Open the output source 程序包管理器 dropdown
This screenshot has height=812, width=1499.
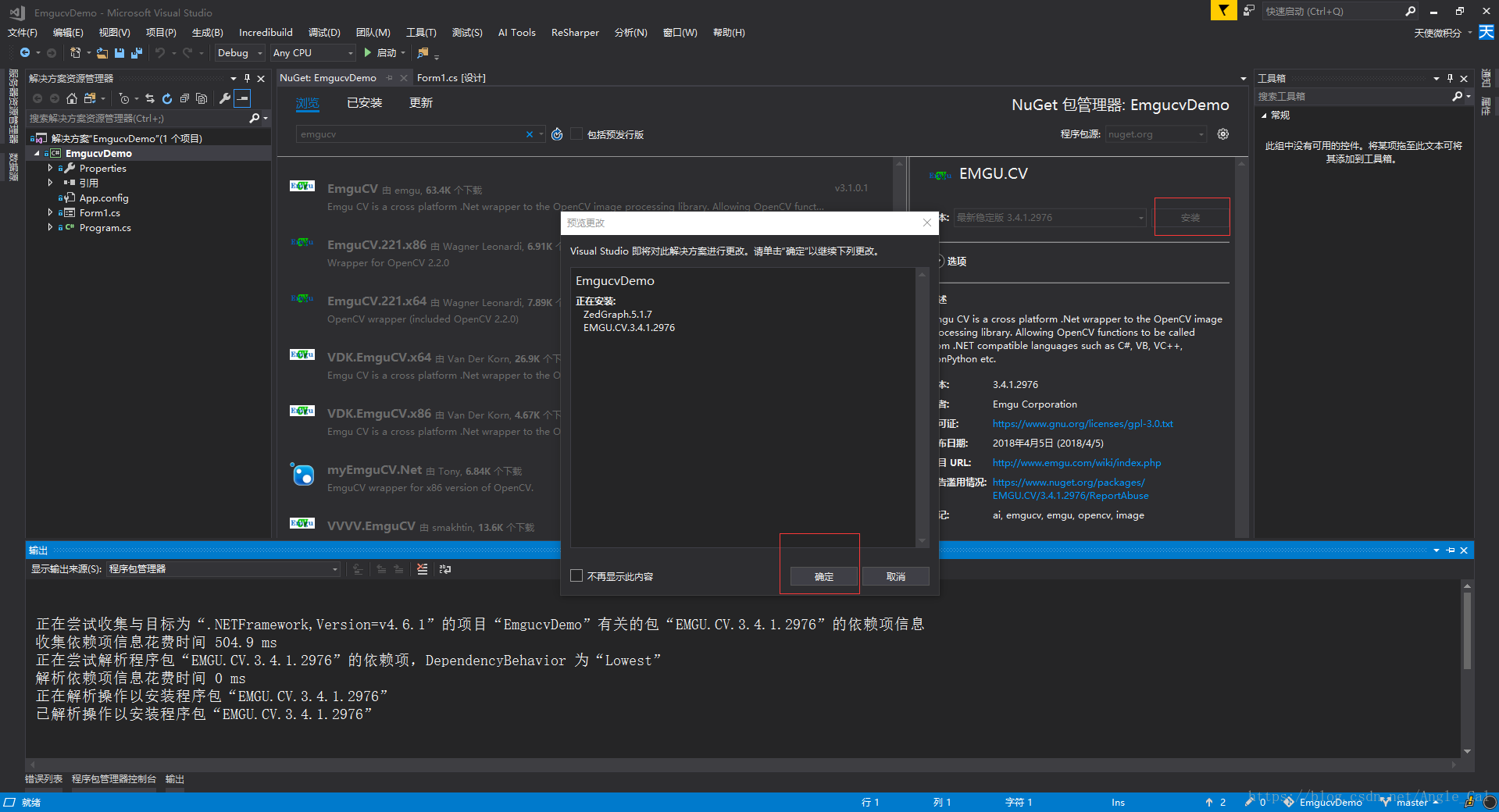[x=223, y=569]
